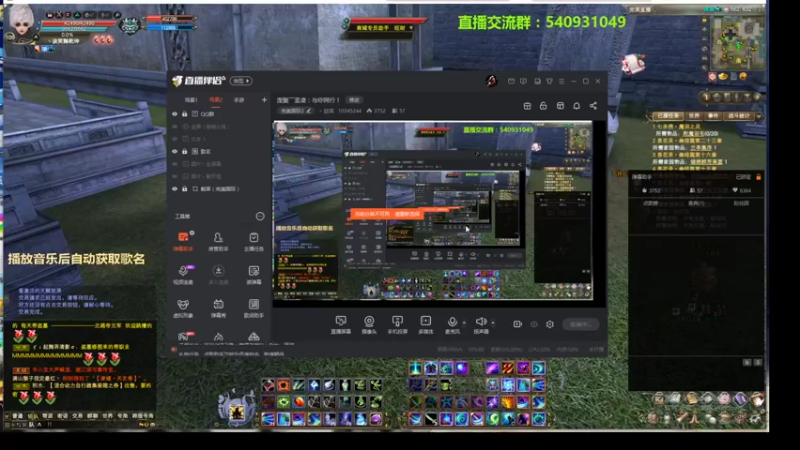Click the share icon above the preview
The image size is (800, 450).
[593, 106]
